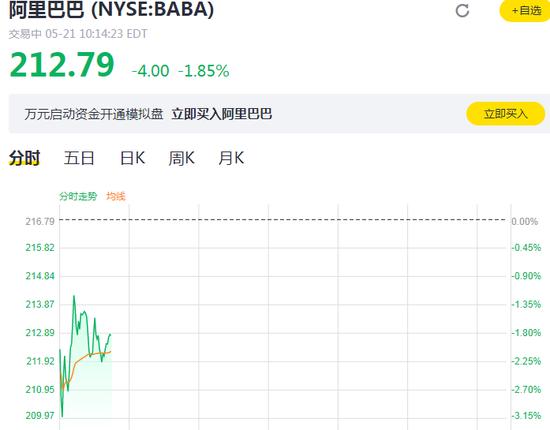Click the -3.15% axis label
The width and height of the screenshot is (550, 430).
point(526,416)
